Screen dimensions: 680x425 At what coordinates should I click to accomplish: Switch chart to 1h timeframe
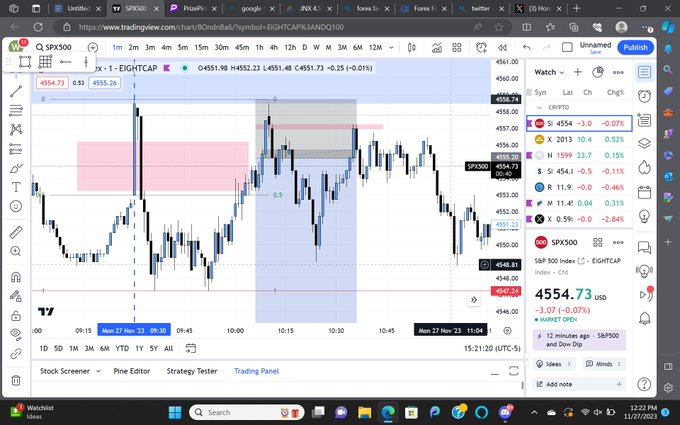point(259,47)
